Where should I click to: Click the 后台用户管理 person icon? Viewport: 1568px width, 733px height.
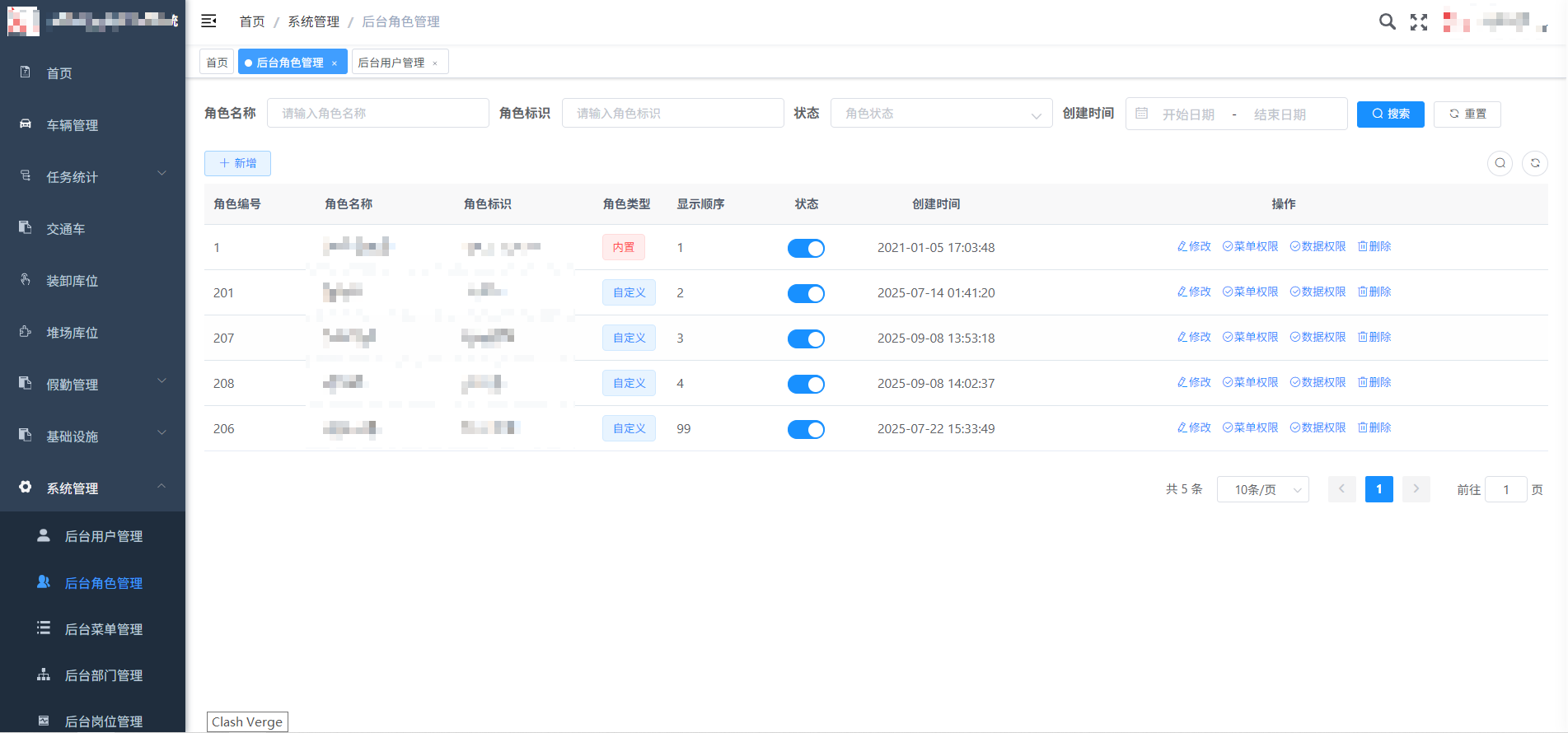tap(44, 535)
